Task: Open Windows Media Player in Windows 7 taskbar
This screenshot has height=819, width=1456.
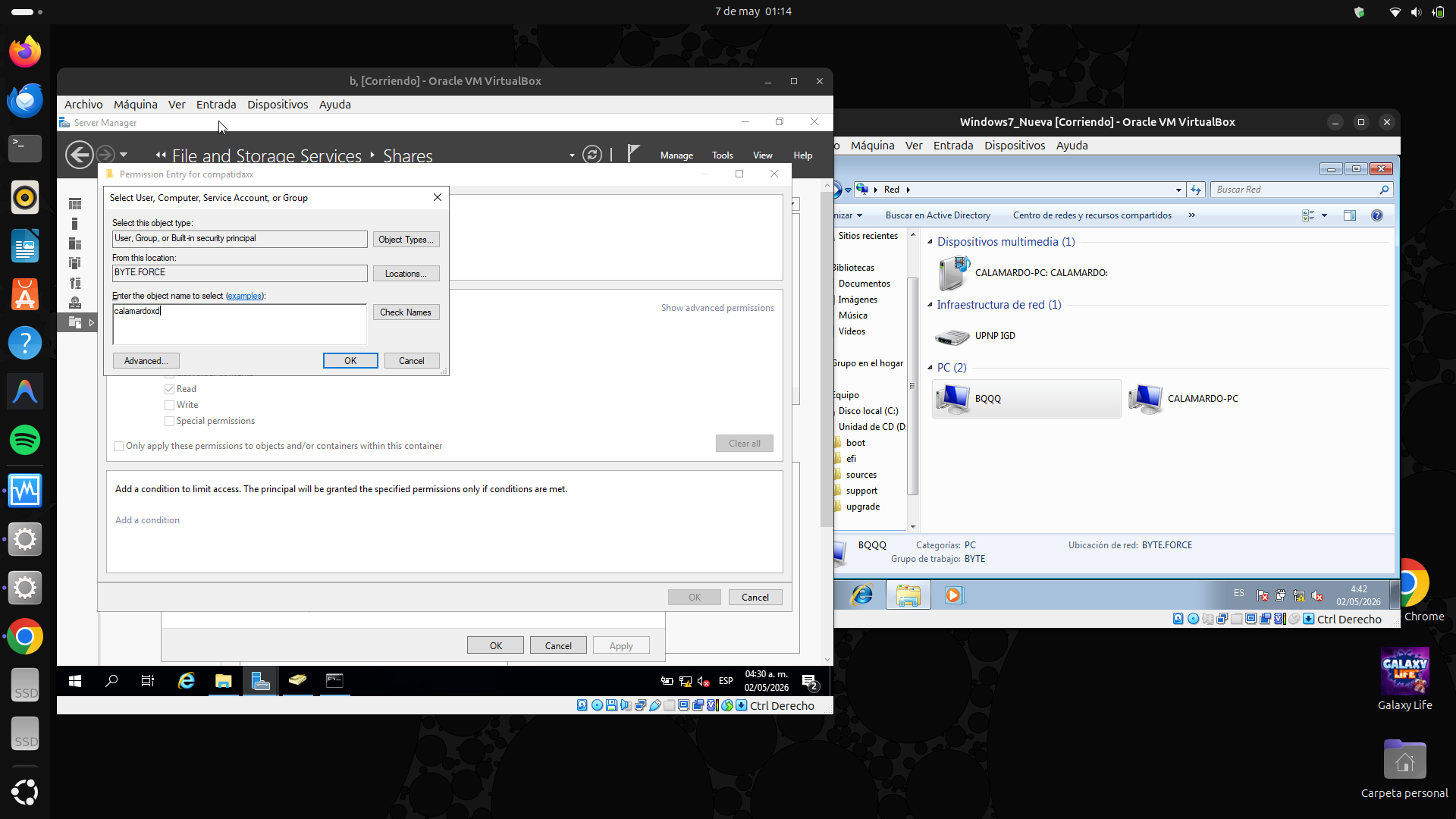Action: point(953,595)
